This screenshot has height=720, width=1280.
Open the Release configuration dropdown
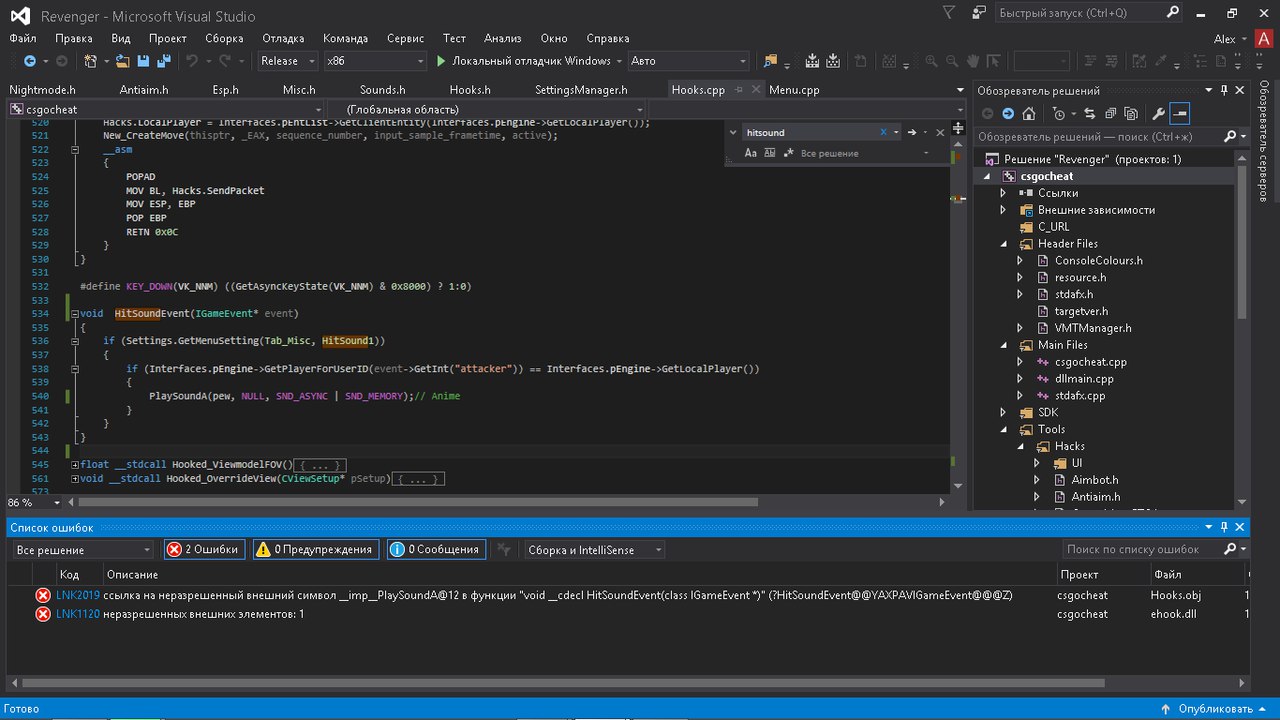point(286,61)
